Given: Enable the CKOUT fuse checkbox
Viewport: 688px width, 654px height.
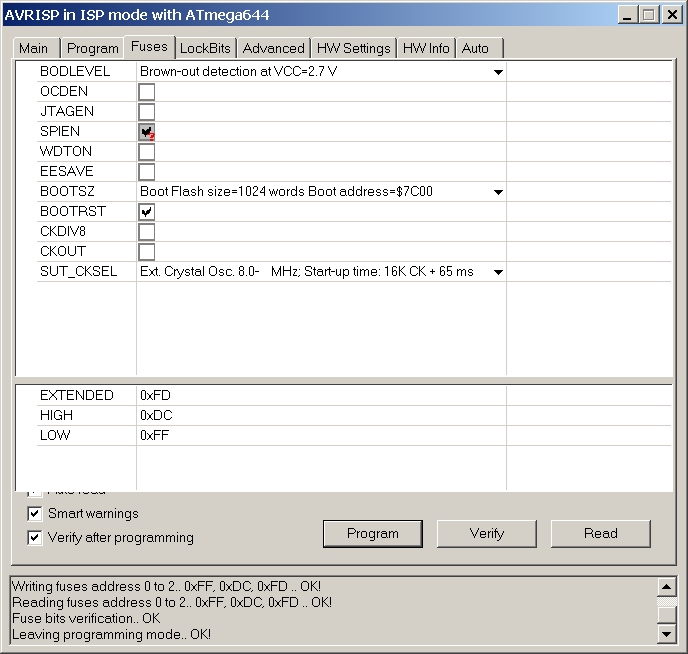Looking at the screenshot, I should coord(147,252).
